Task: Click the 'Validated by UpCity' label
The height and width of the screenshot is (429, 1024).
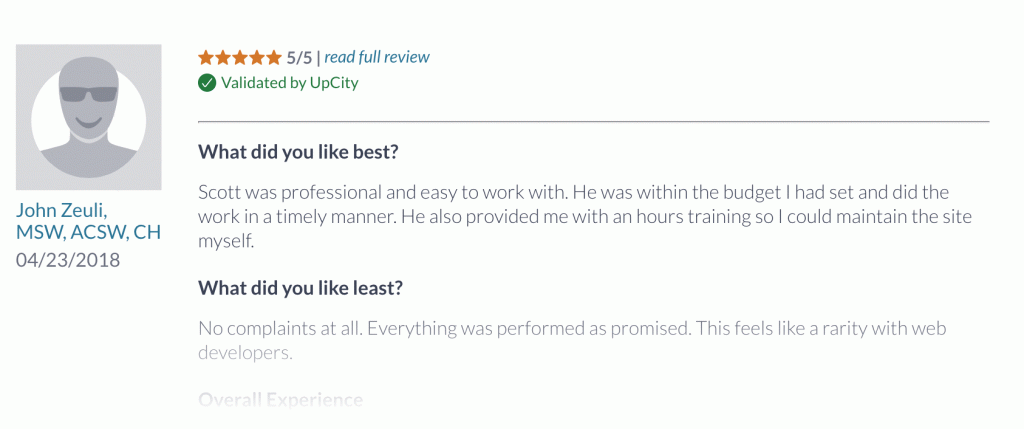Action: (x=289, y=83)
